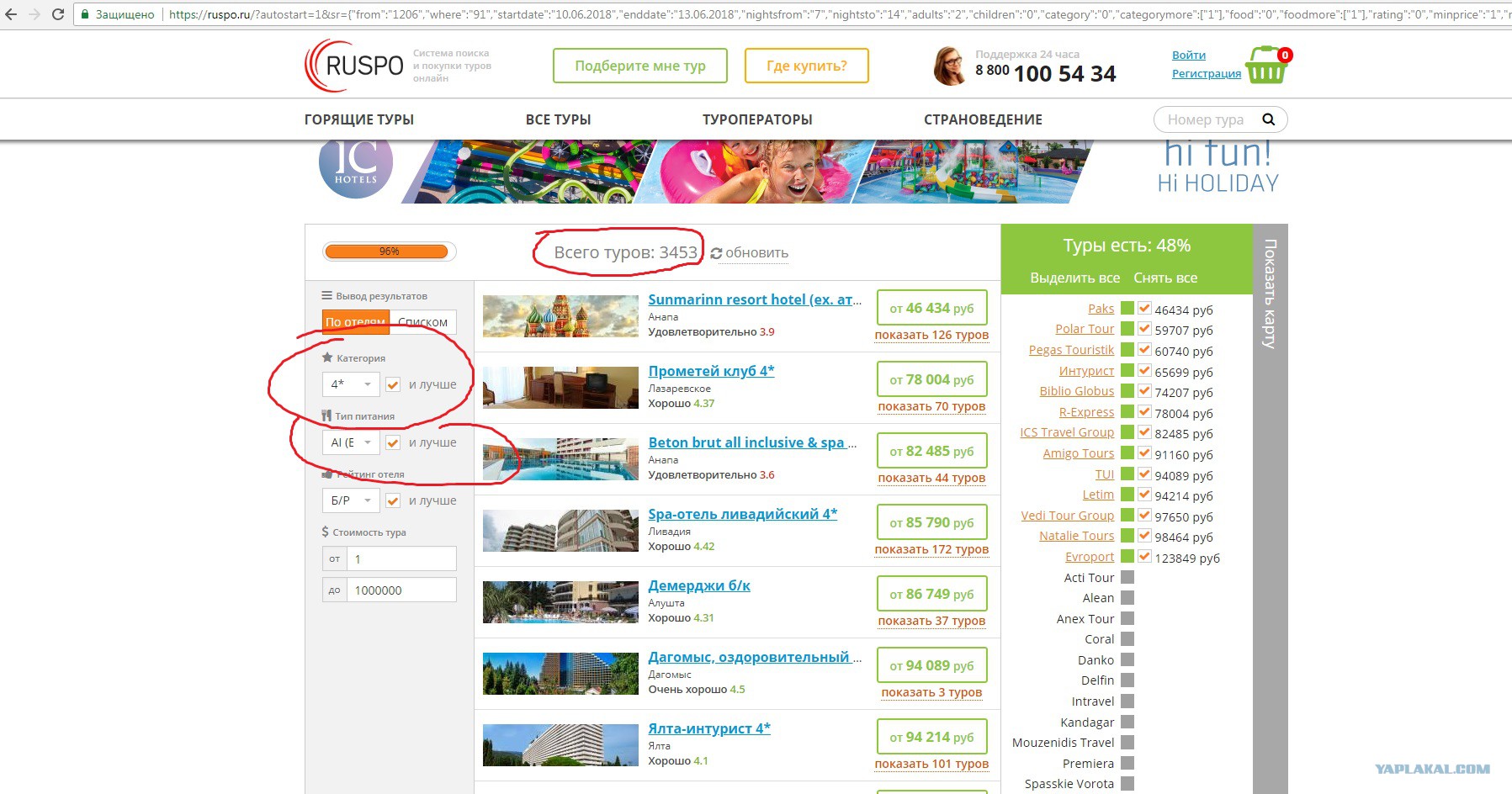Open the ГОРЯЩИЕ ТУРЫ menu
1512x794 pixels.
click(359, 119)
